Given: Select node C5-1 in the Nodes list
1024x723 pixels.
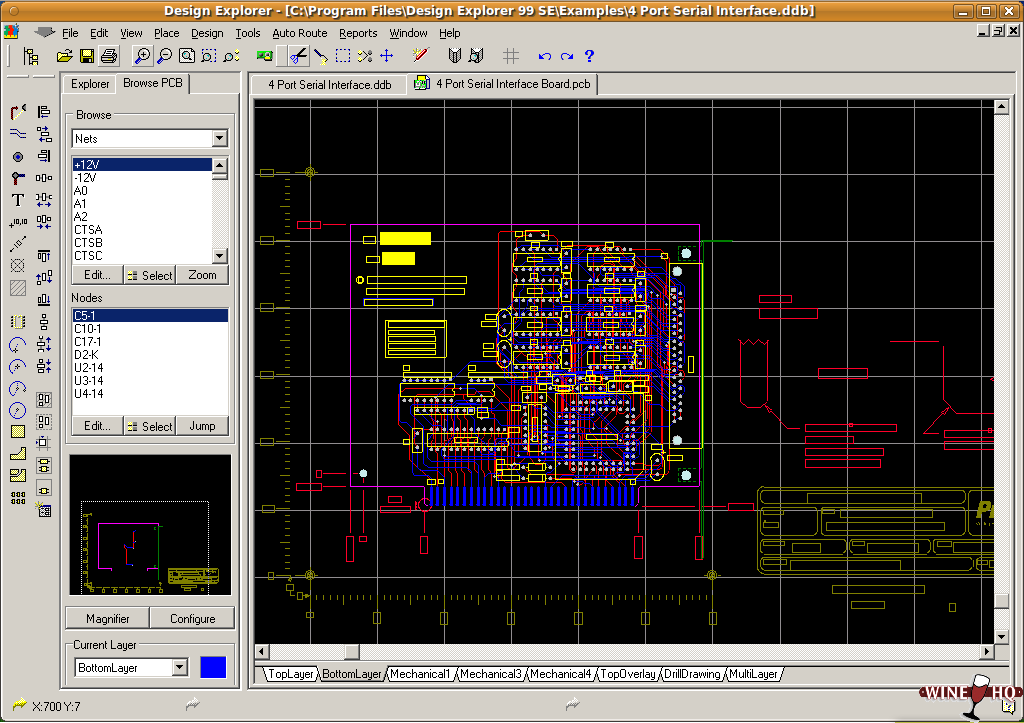Looking at the screenshot, I should [x=110, y=315].
